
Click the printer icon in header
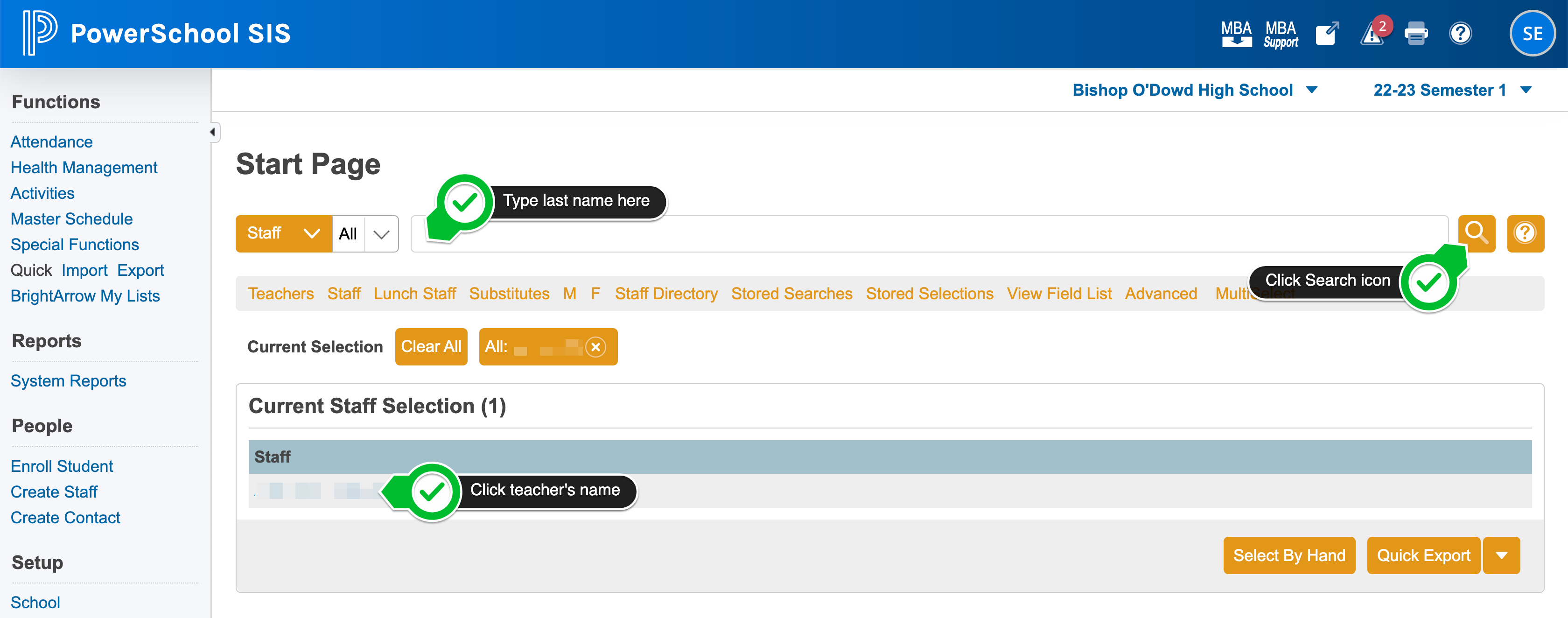(1416, 34)
